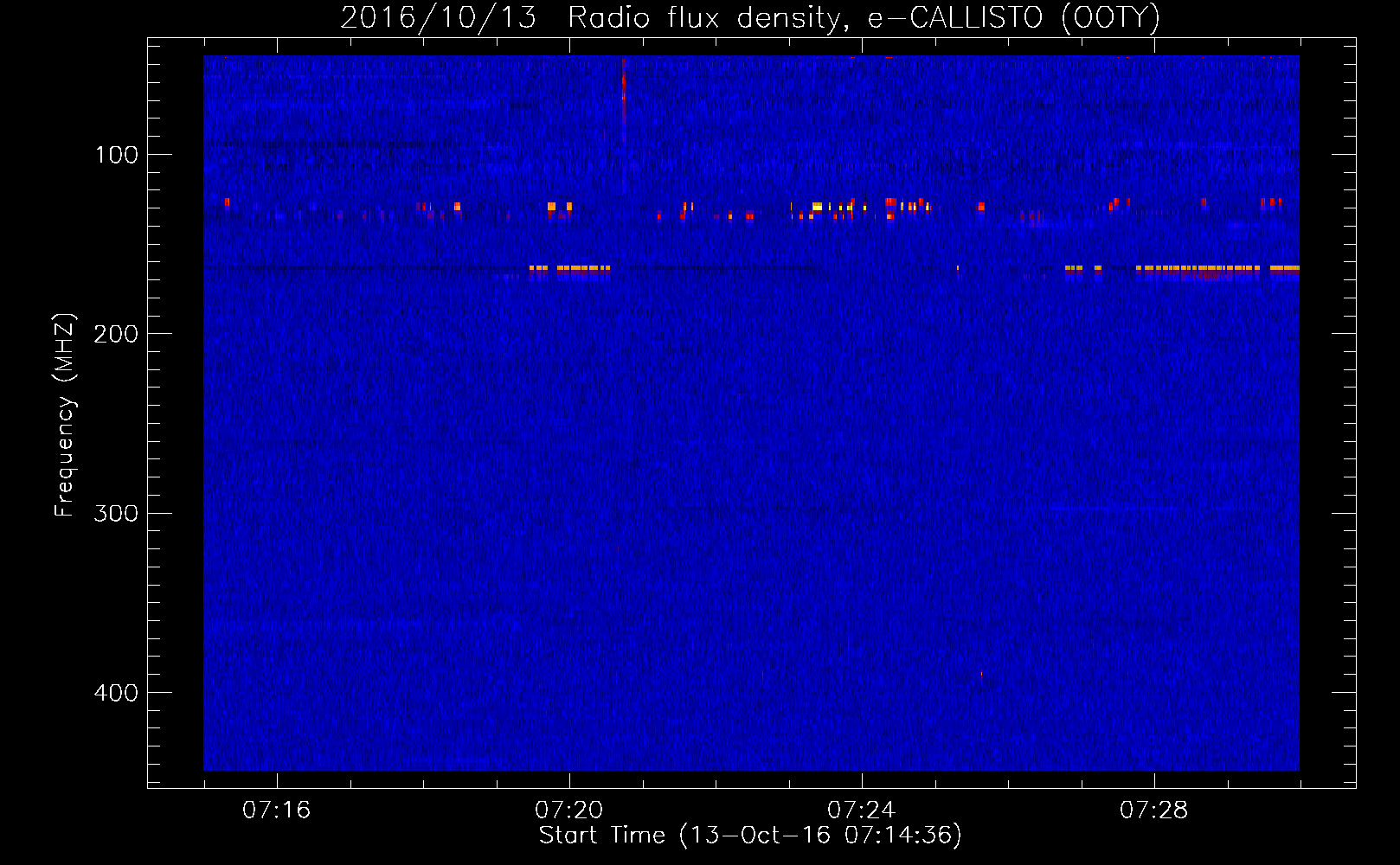Click the 07:20 time tick label
The width and height of the screenshot is (1400, 865).
pyautogui.click(x=569, y=811)
